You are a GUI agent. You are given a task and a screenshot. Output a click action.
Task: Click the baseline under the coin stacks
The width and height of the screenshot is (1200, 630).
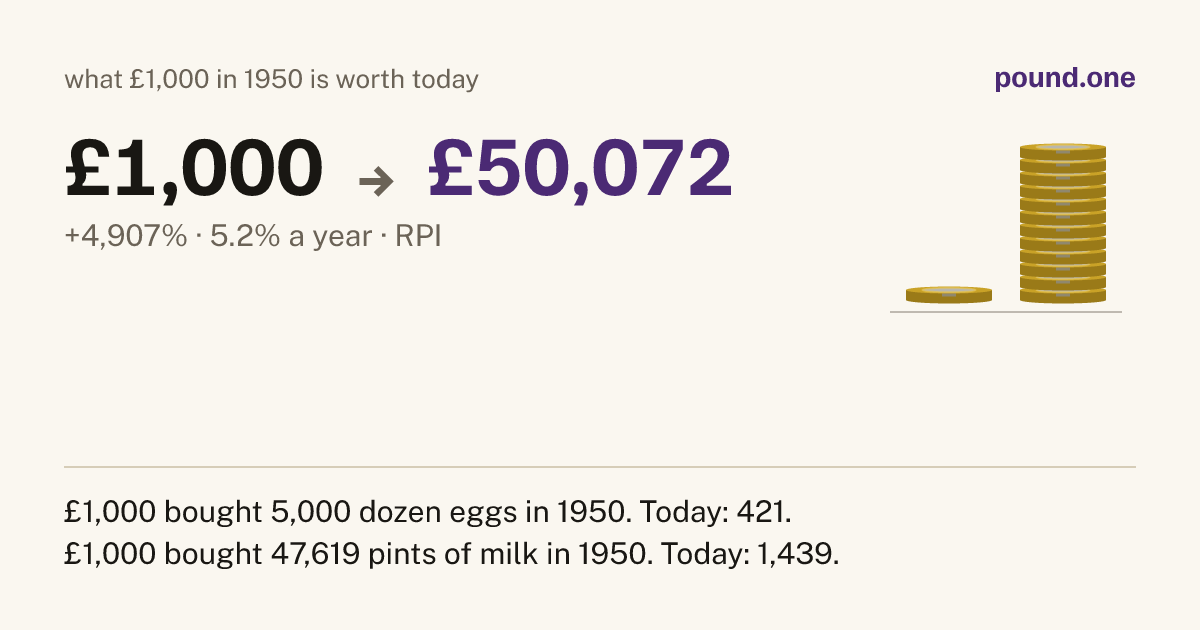coord(1006,312)
